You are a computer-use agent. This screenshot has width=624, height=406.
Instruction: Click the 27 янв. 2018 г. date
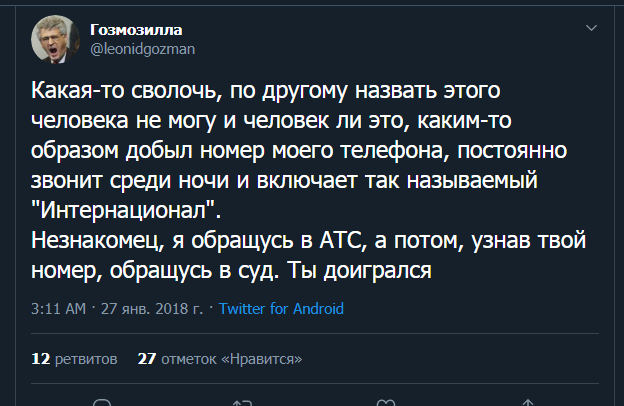(x=151, y=308)
